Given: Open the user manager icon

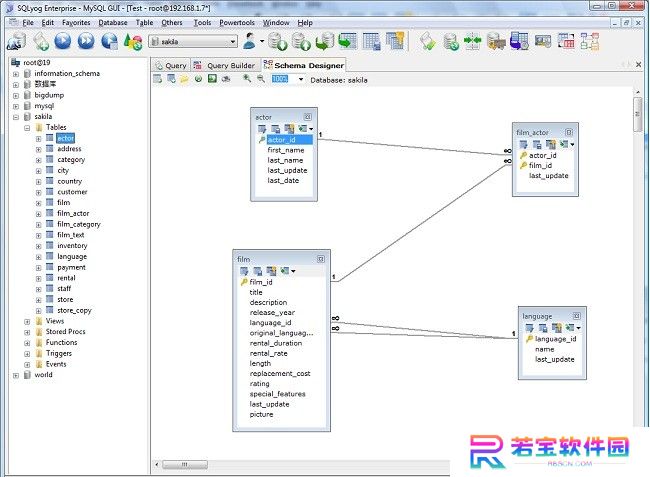Looking at the screenshot, I should tap(249, 41).
